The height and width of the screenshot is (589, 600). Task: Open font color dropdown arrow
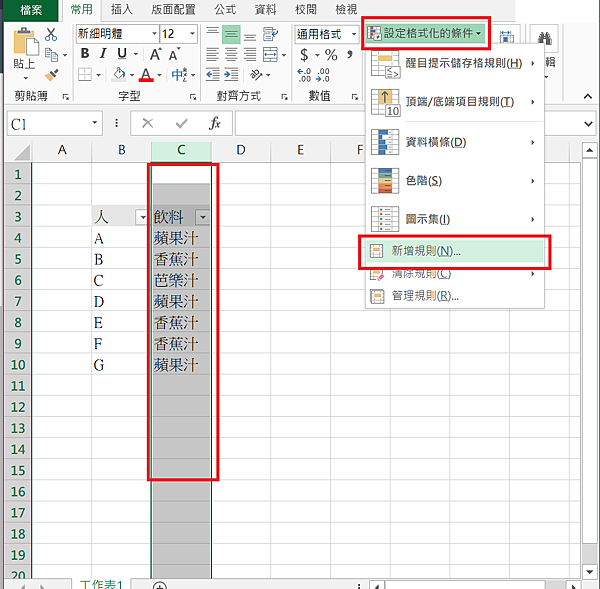(x=159, y=75)
